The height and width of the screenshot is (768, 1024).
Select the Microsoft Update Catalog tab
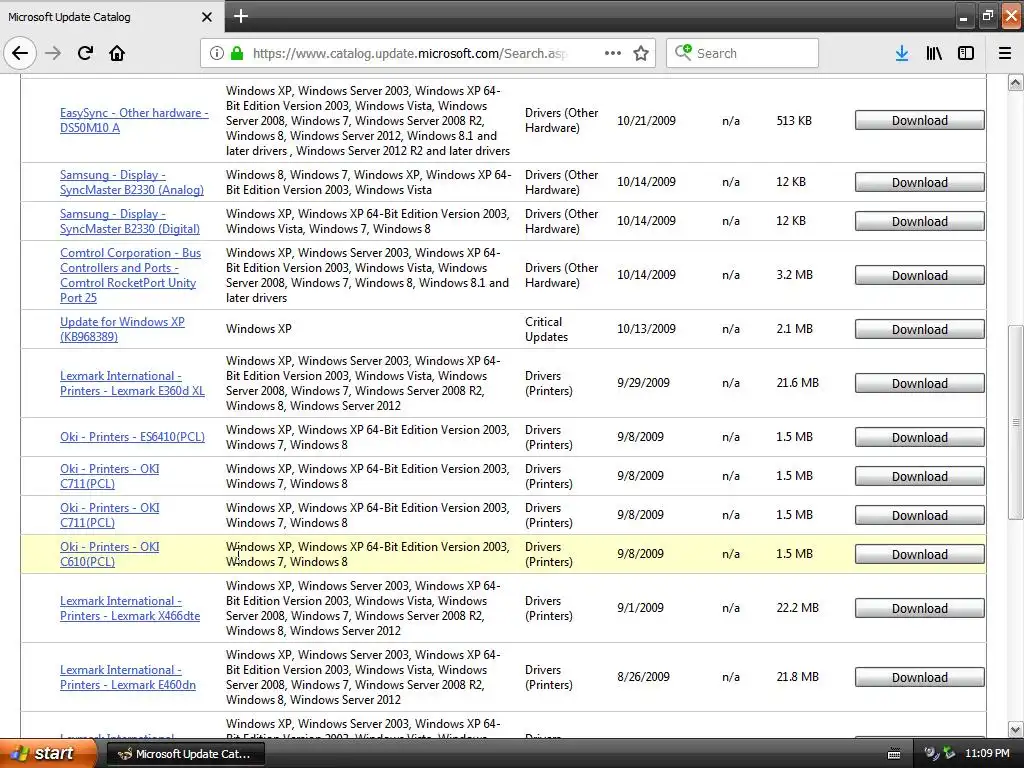click(112, 16)
